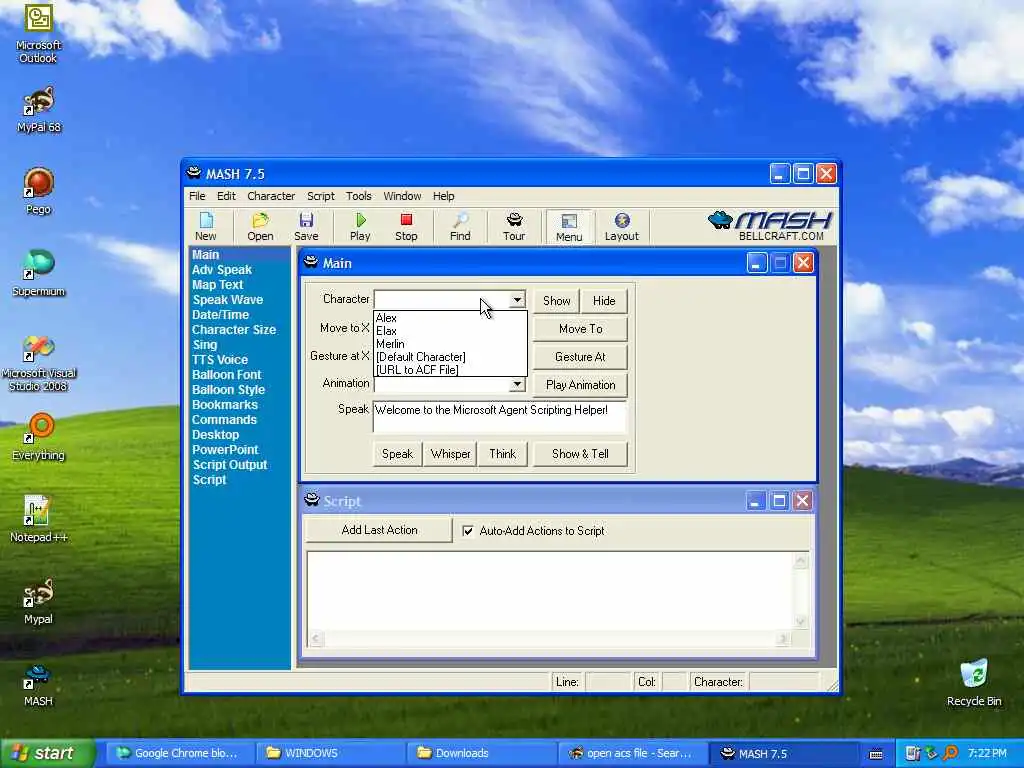Select the Notepad++ desktop shortcut

pos(38,519)
